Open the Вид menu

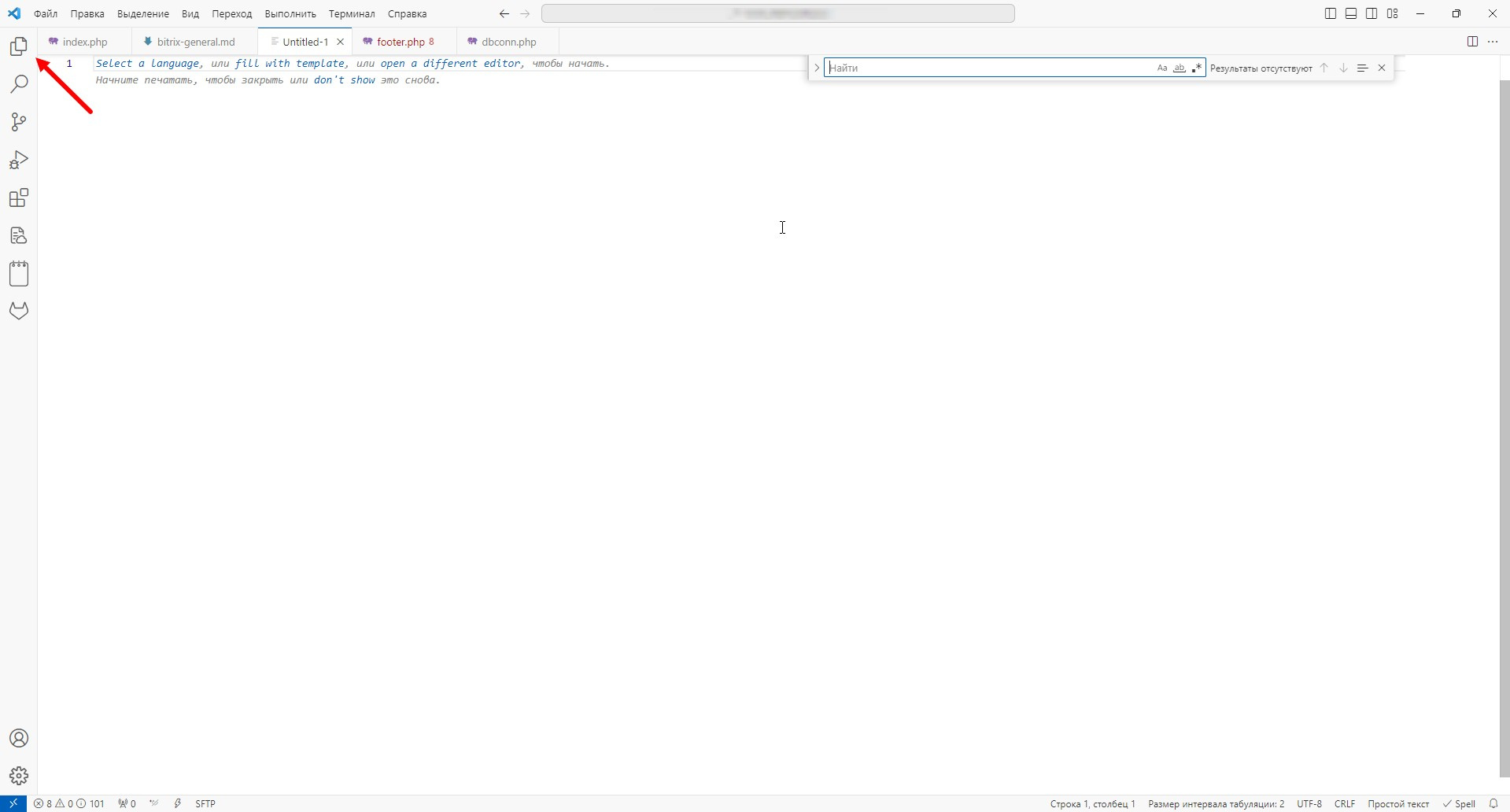tap(190, 14)
